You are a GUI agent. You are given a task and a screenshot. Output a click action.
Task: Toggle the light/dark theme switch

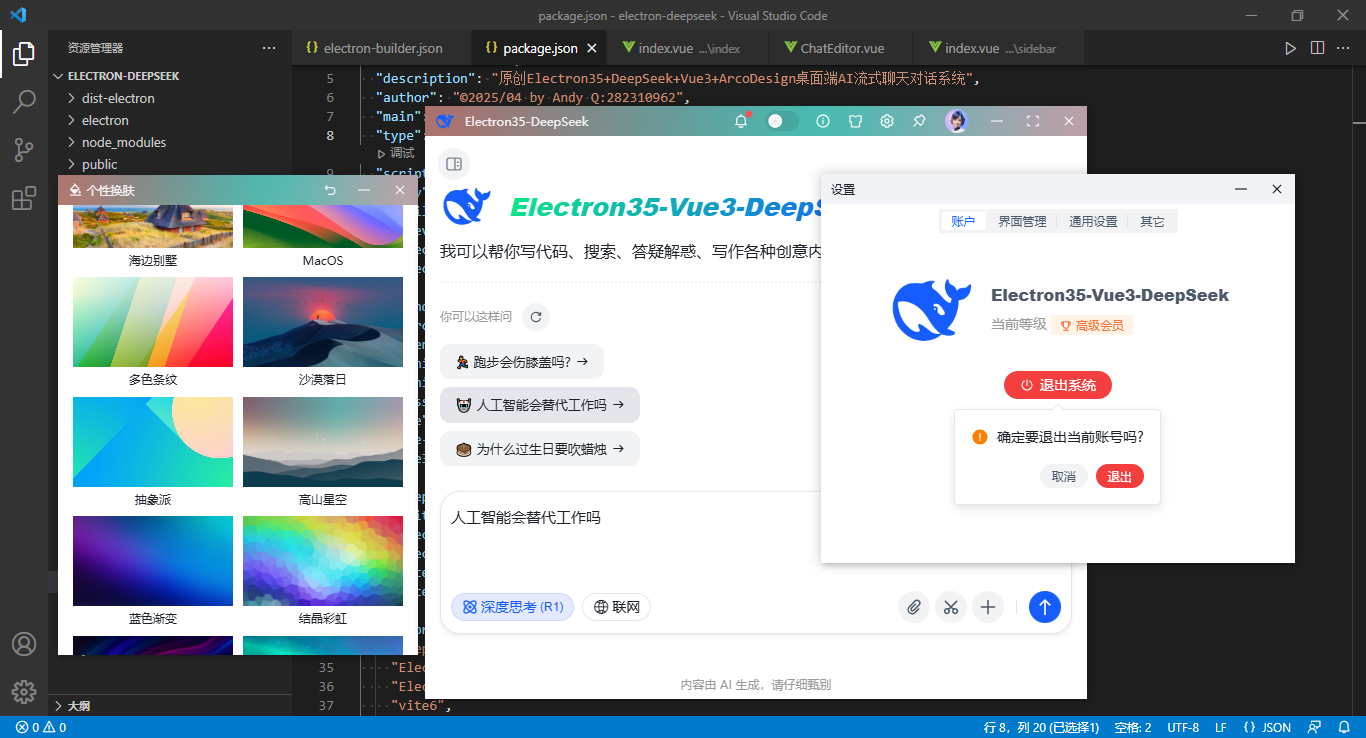click(782, 121)
